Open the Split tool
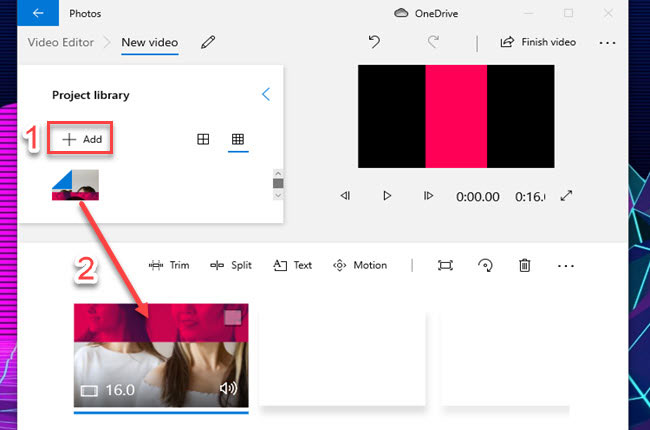 coord(230,265)
